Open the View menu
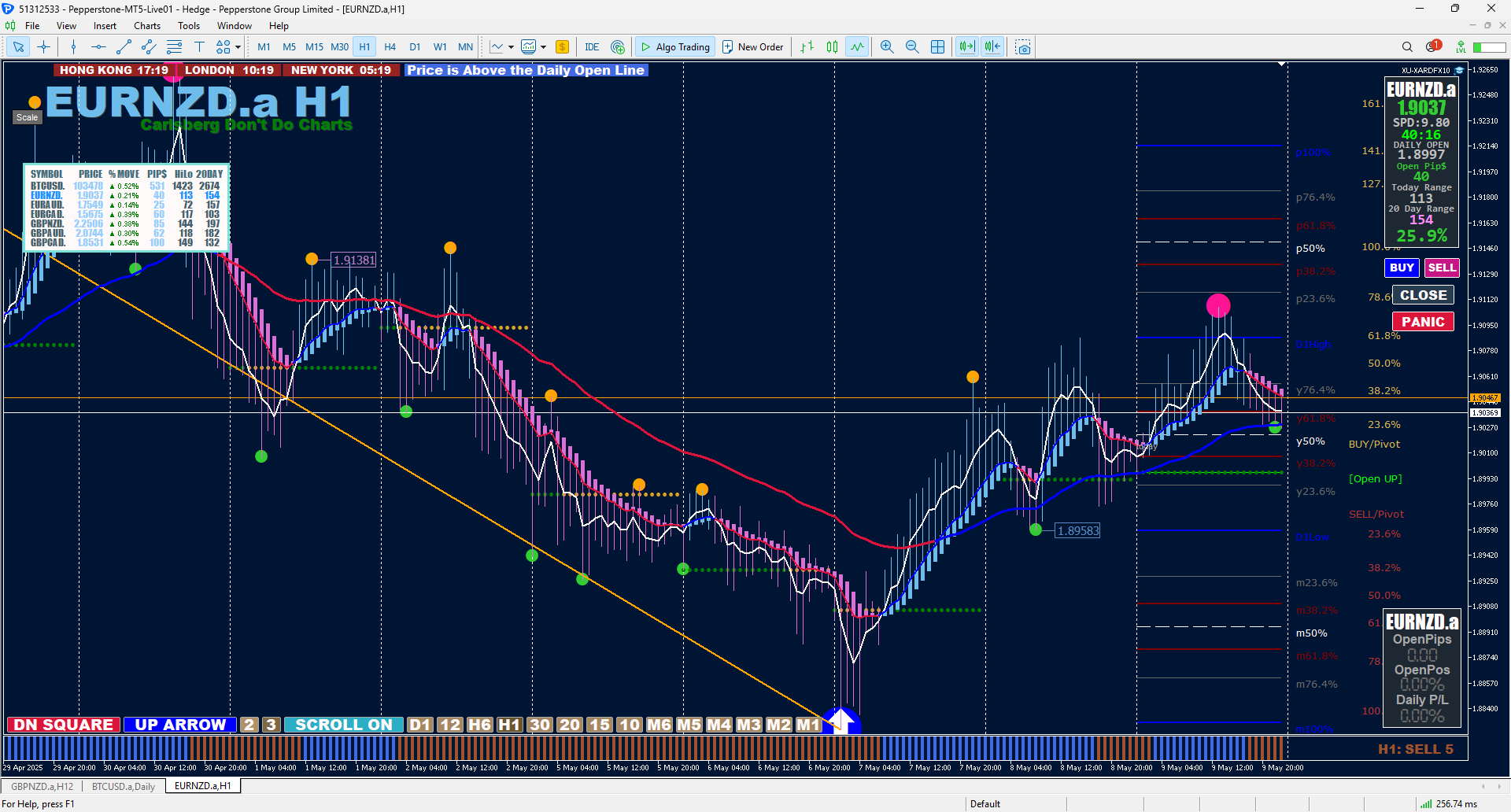Image resolution: width=1511 pixels, height=812 pixels. [x=66, y=26]
